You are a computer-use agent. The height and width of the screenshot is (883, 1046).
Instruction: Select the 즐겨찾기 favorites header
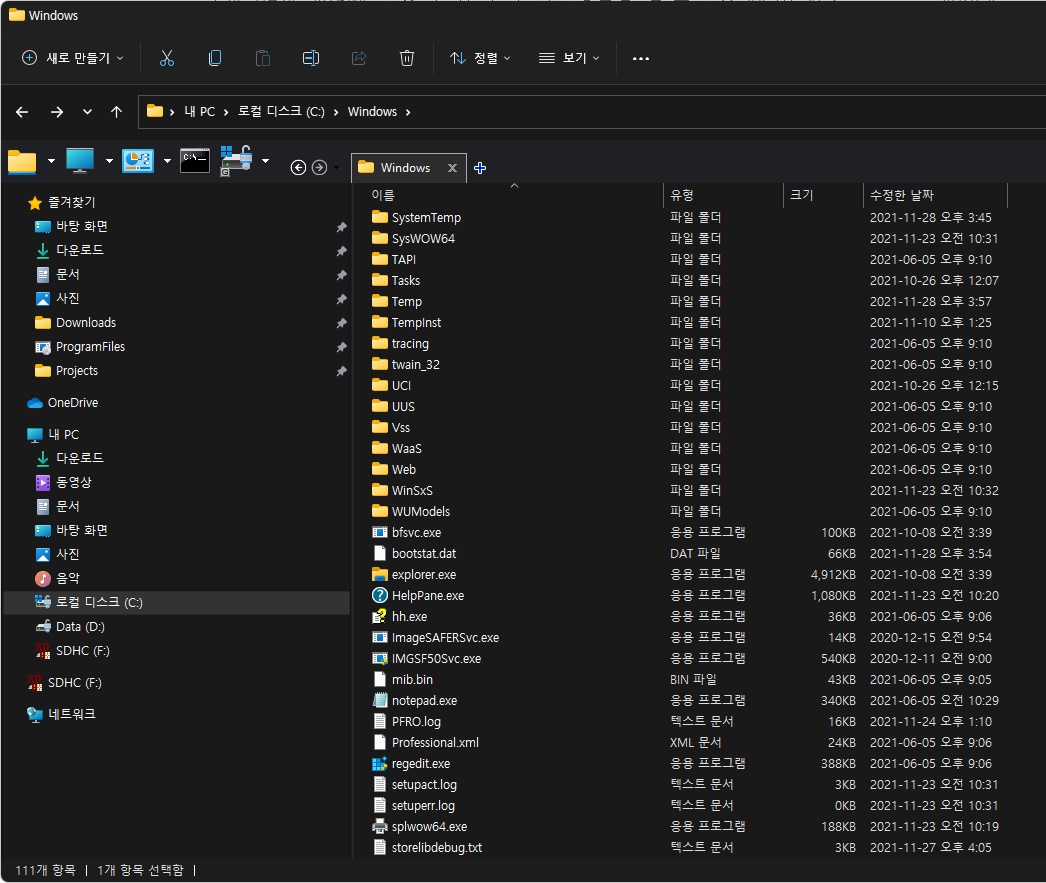[71, 202]
